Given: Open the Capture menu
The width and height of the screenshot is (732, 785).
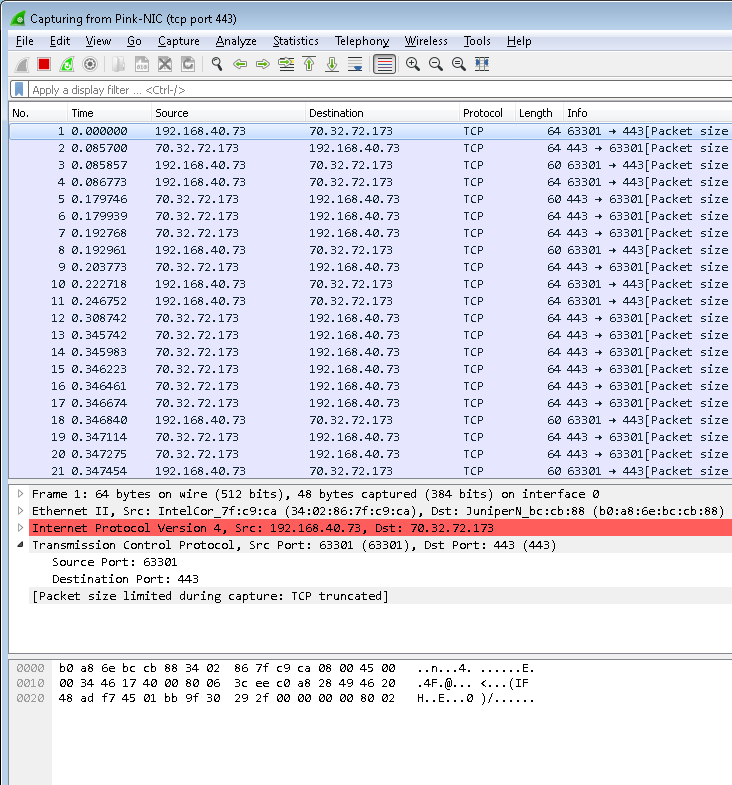Looking at the screenshot, I should [x=179, y=41].
